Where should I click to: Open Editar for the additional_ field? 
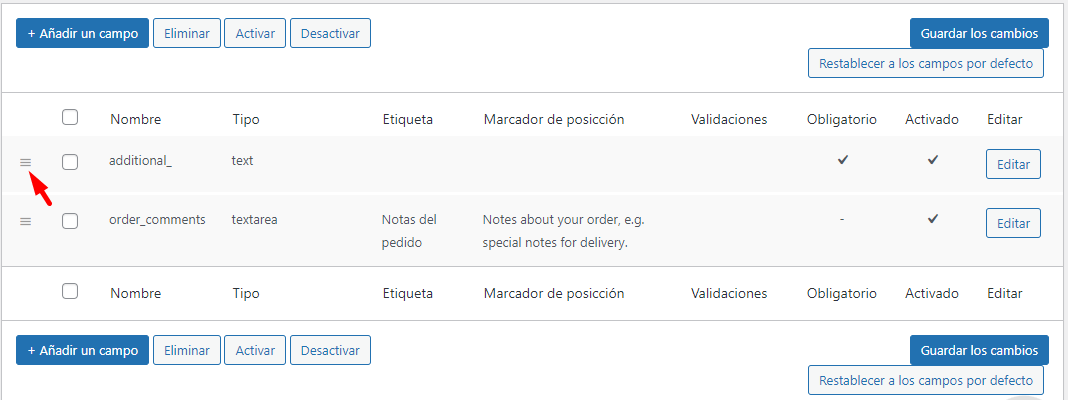1014,164
